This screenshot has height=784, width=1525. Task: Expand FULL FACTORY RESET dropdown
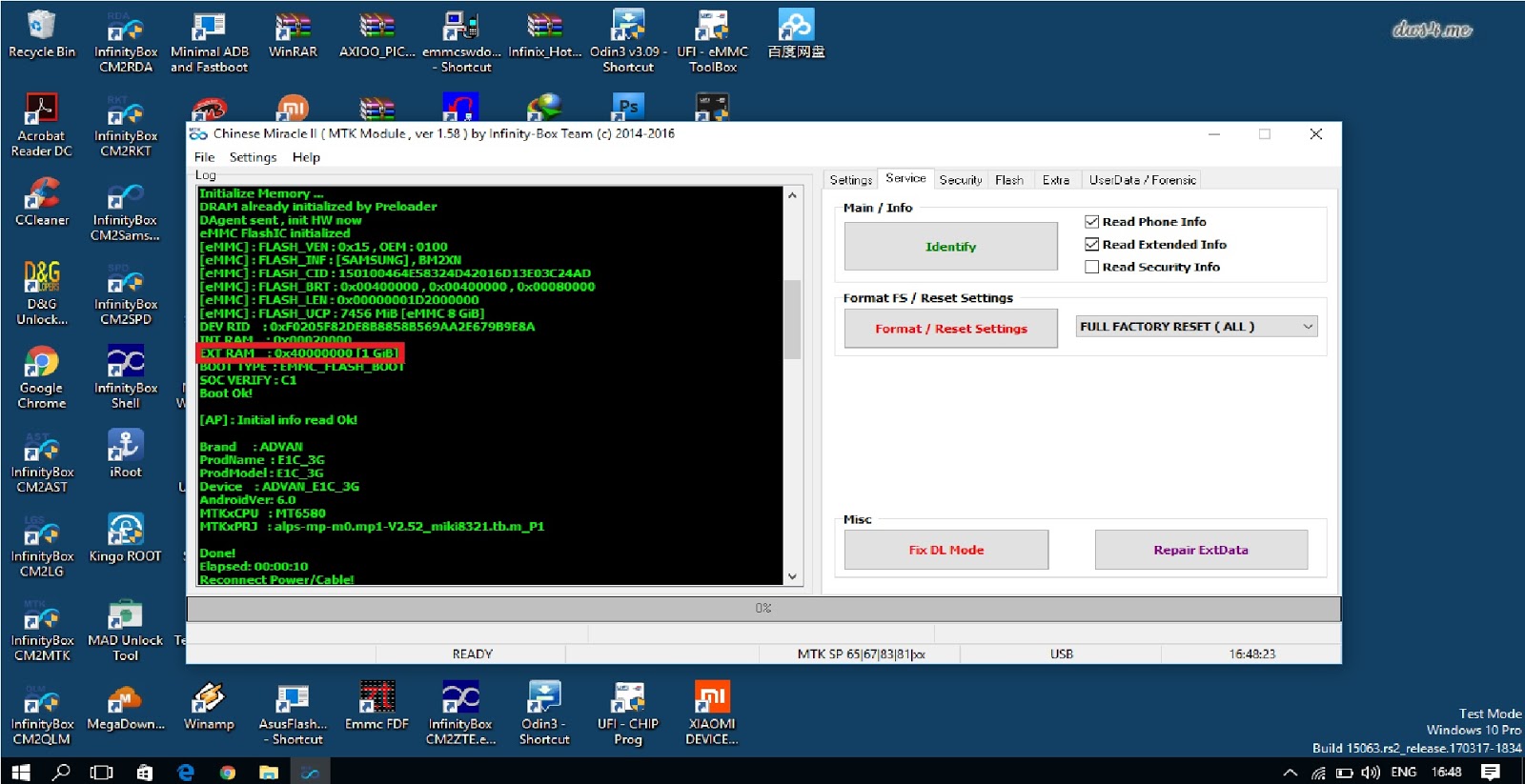[x=1196, y=327]
